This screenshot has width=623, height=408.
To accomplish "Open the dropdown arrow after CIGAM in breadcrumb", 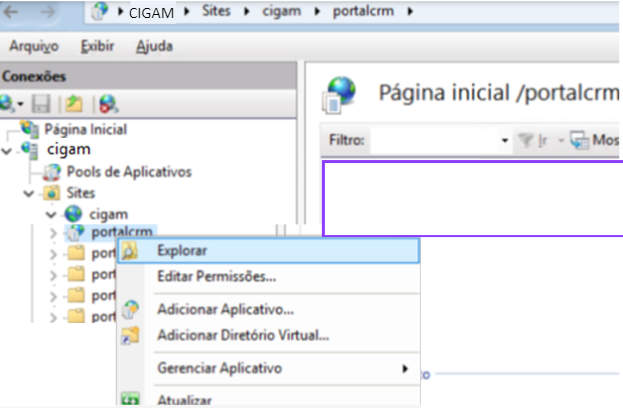I will [x=187, y=12].
